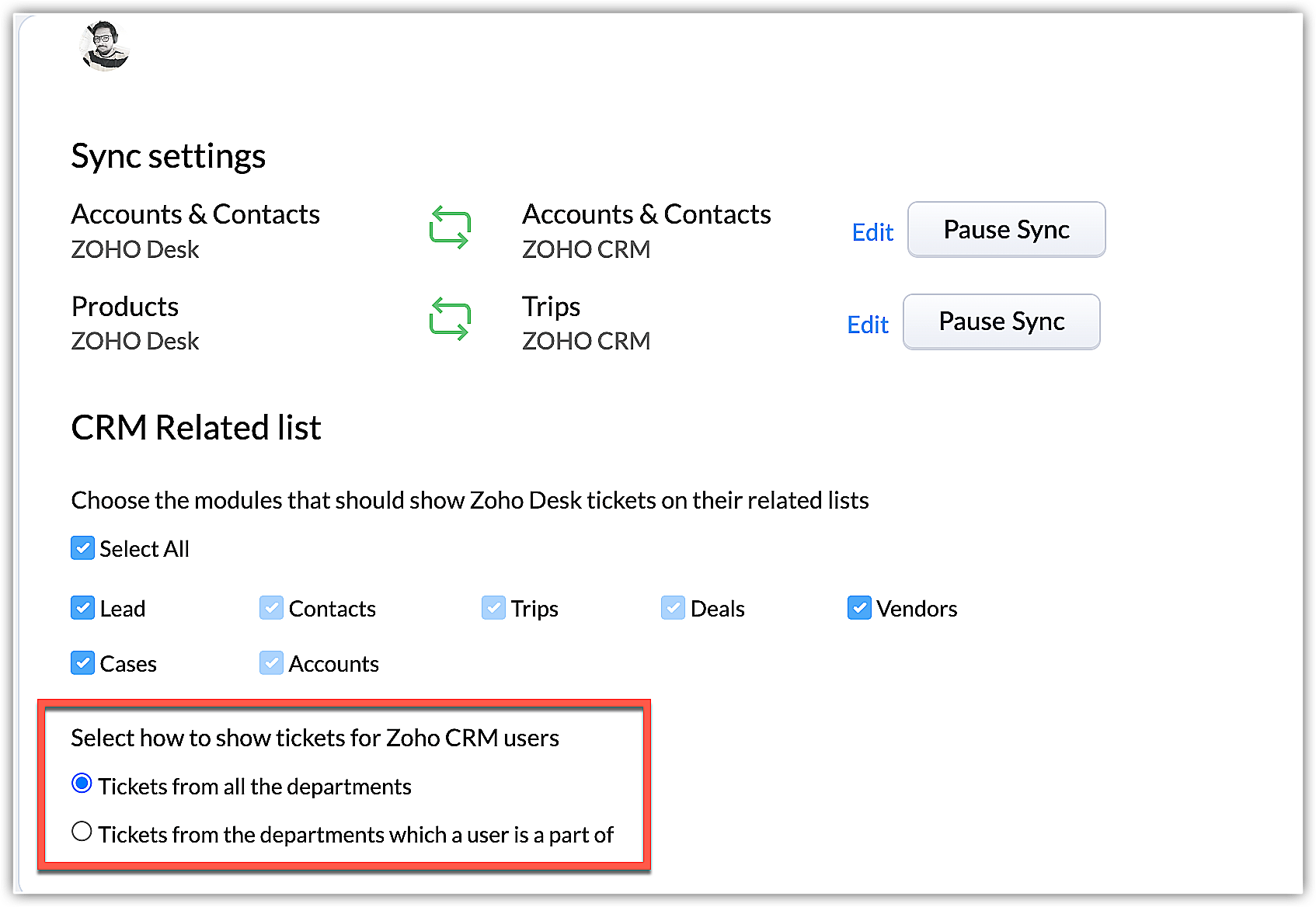Pause Sync for Accounts & Contacts
Image resolution: width=1316 pixels, height=907 pixels.
coord(1006,230)
